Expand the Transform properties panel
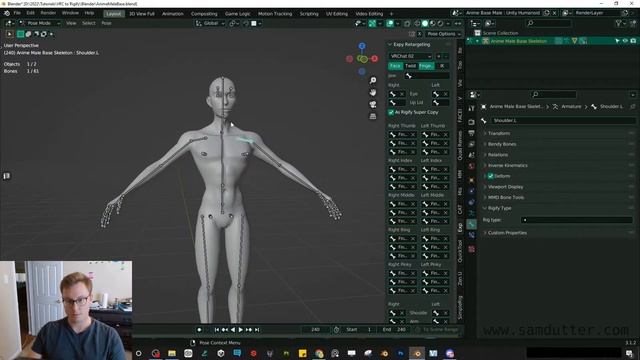 499,133
